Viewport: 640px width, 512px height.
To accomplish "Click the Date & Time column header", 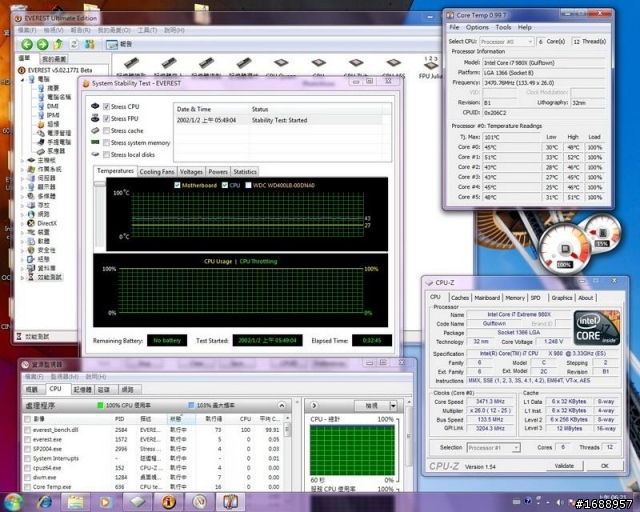I will pyautogui.click(x=211, y=109).
